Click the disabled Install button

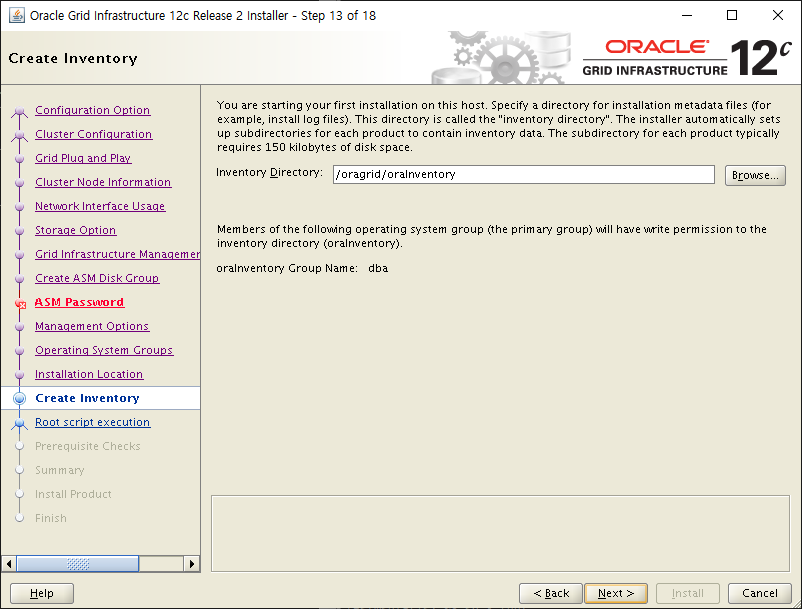click(x=688, y=593)
